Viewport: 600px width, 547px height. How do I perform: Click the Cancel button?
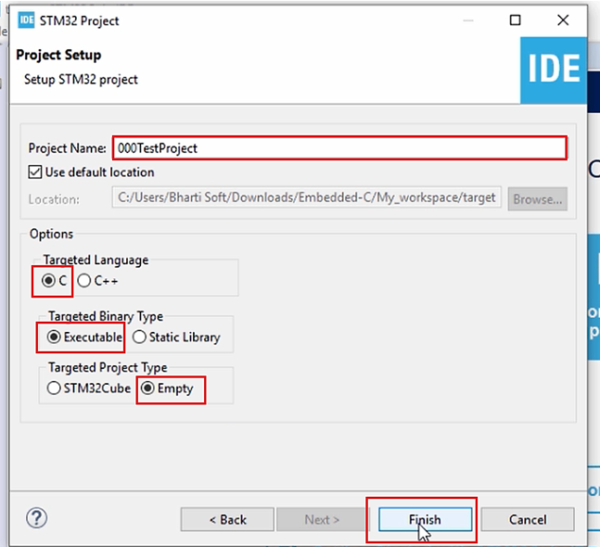(527, 519)
